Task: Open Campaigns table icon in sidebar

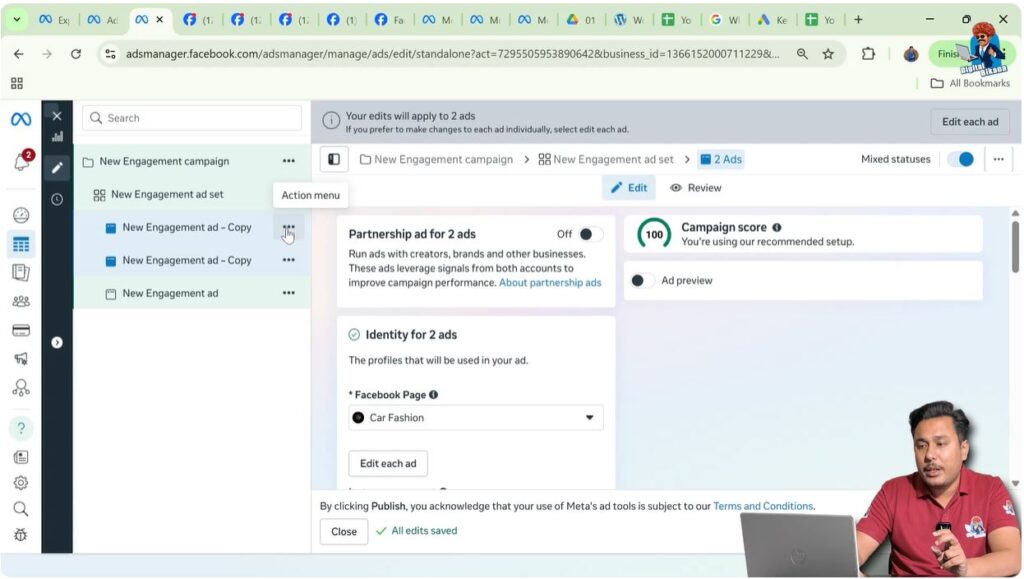Action: click(x=21, y=244)
